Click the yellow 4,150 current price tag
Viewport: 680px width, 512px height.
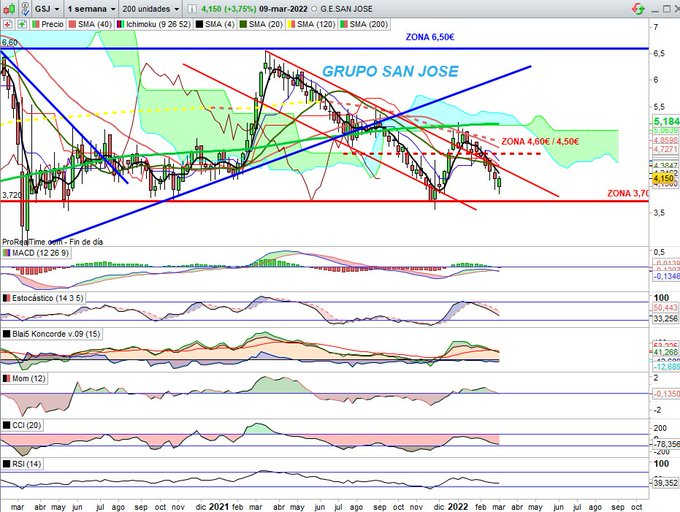pyautogui.click(x=664, y=179)
